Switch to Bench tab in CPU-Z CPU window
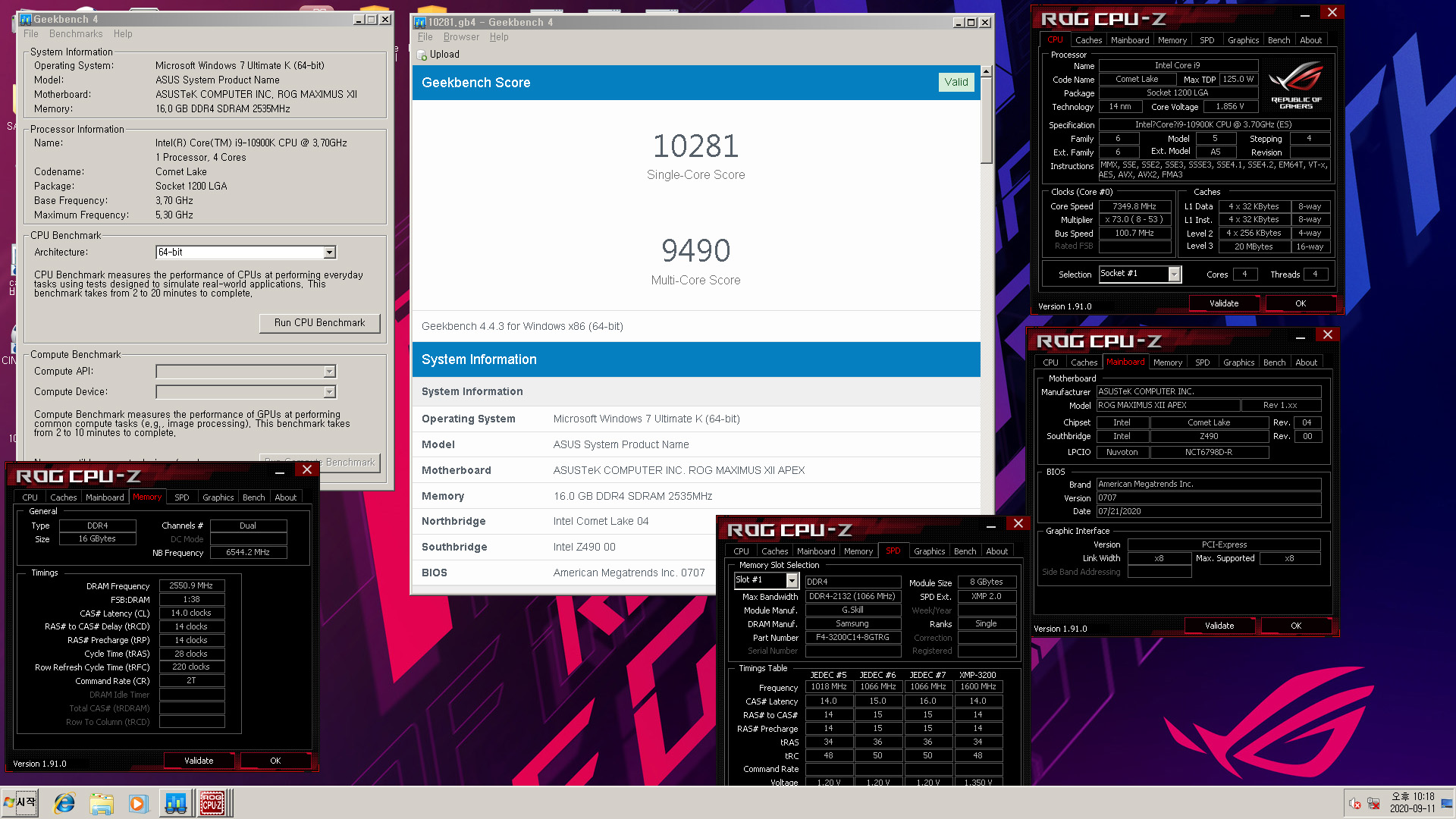 point(1279,40)
